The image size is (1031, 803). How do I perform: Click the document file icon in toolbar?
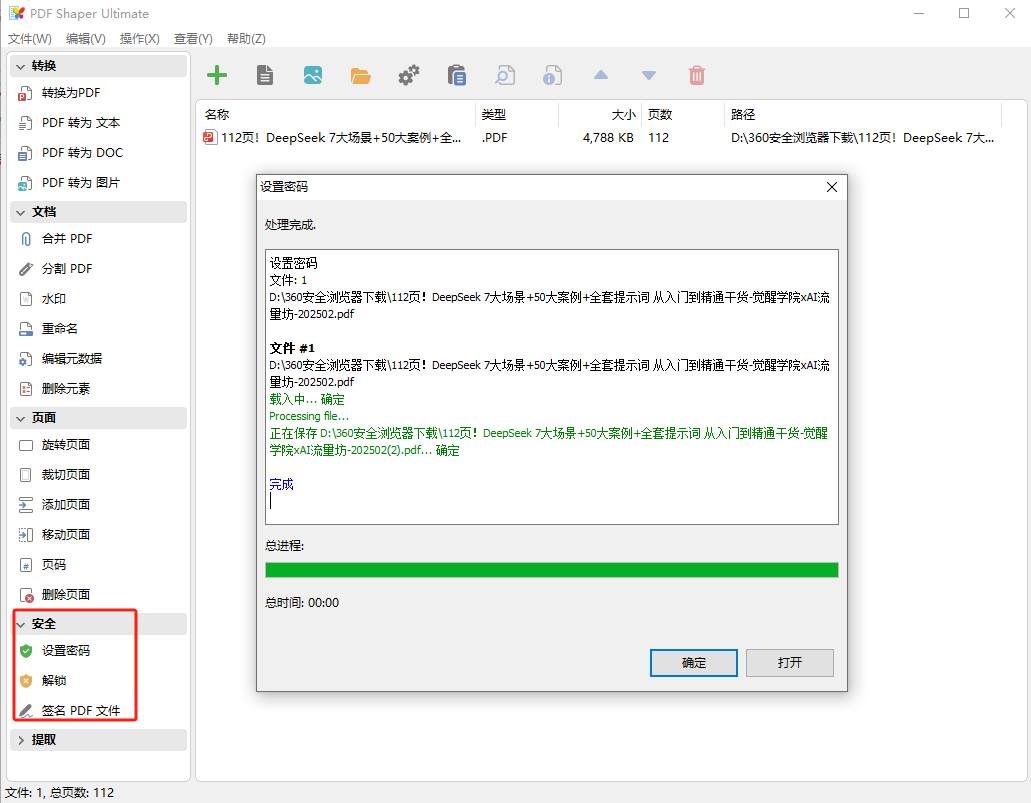tap(265, 76)
